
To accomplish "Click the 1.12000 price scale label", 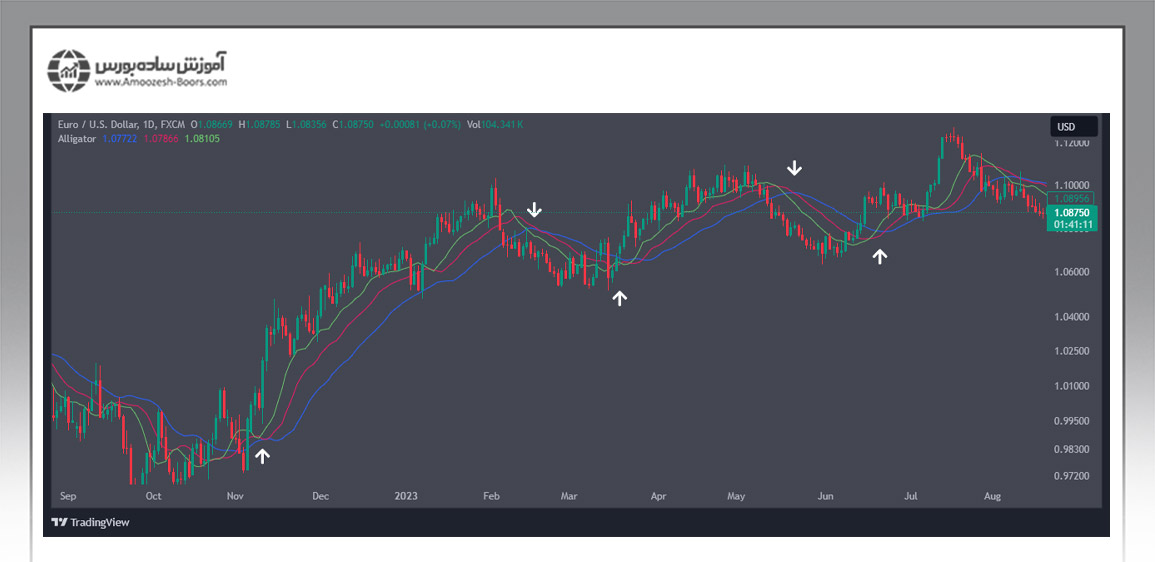I will coord(1072,144).
